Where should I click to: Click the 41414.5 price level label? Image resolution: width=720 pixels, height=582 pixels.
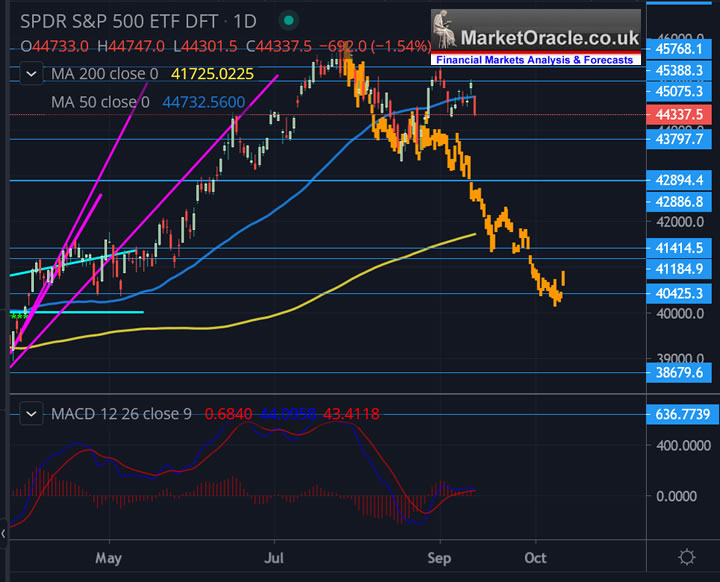pyautogui.click(x=679, y=248)
